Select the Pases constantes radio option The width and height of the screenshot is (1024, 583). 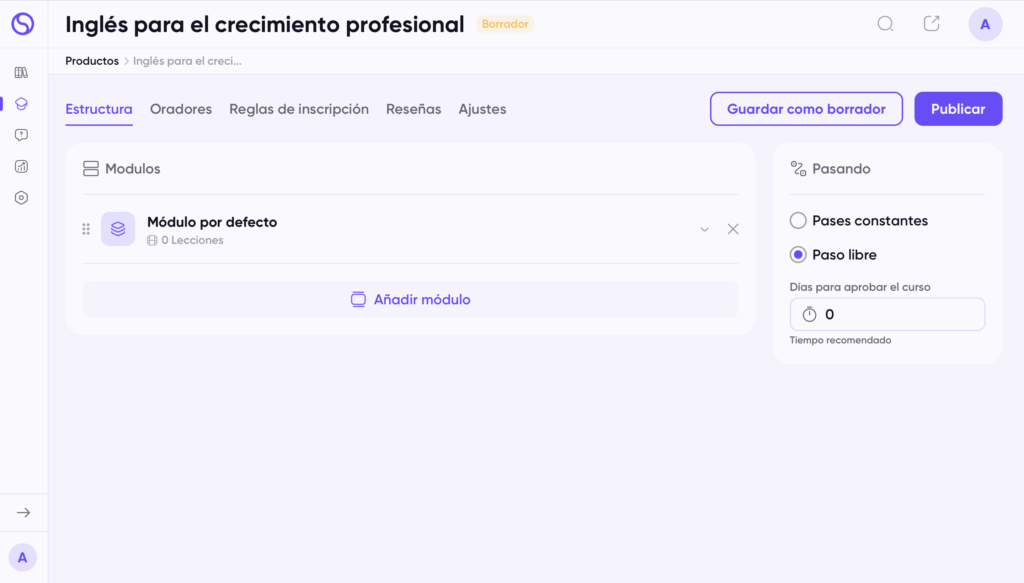[798, 221]
